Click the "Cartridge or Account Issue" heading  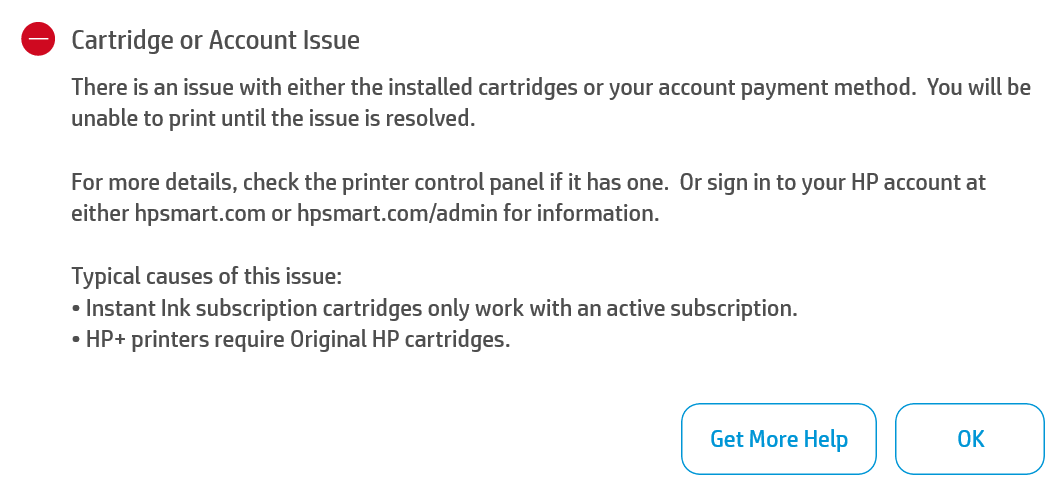[215, 40]
